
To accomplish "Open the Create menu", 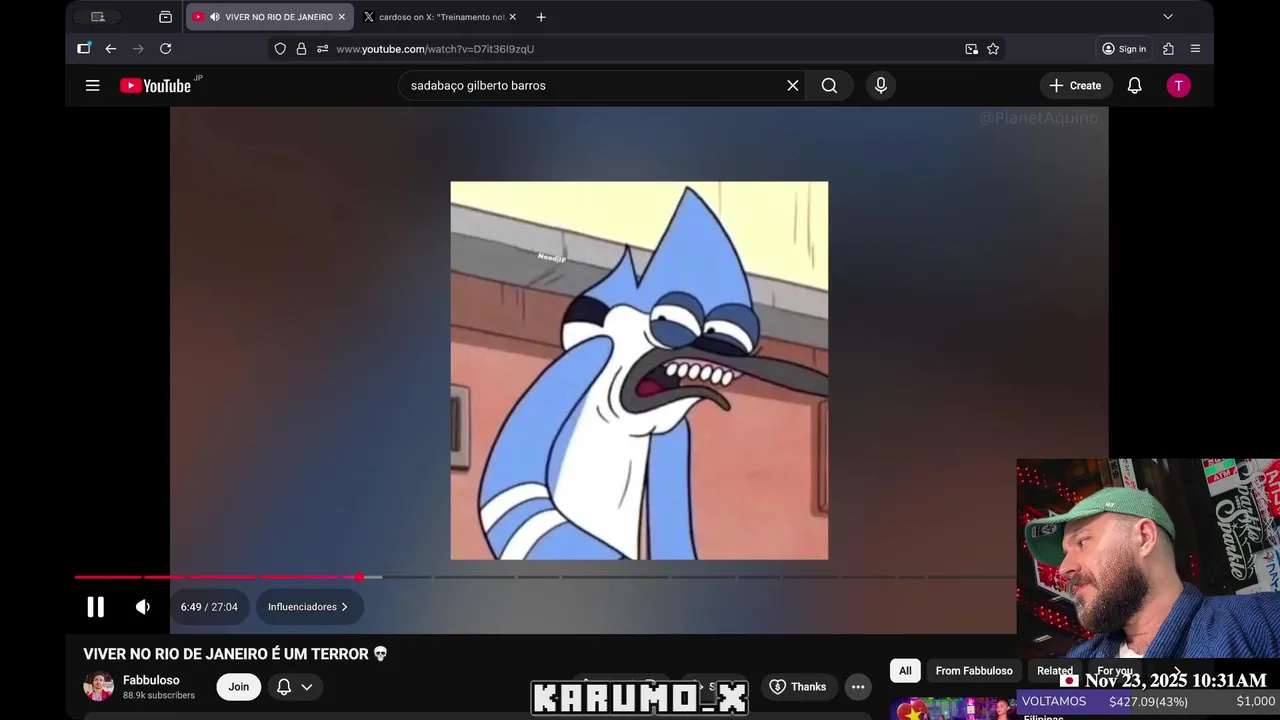I will pyautogui.click(x=1075, y=86).
